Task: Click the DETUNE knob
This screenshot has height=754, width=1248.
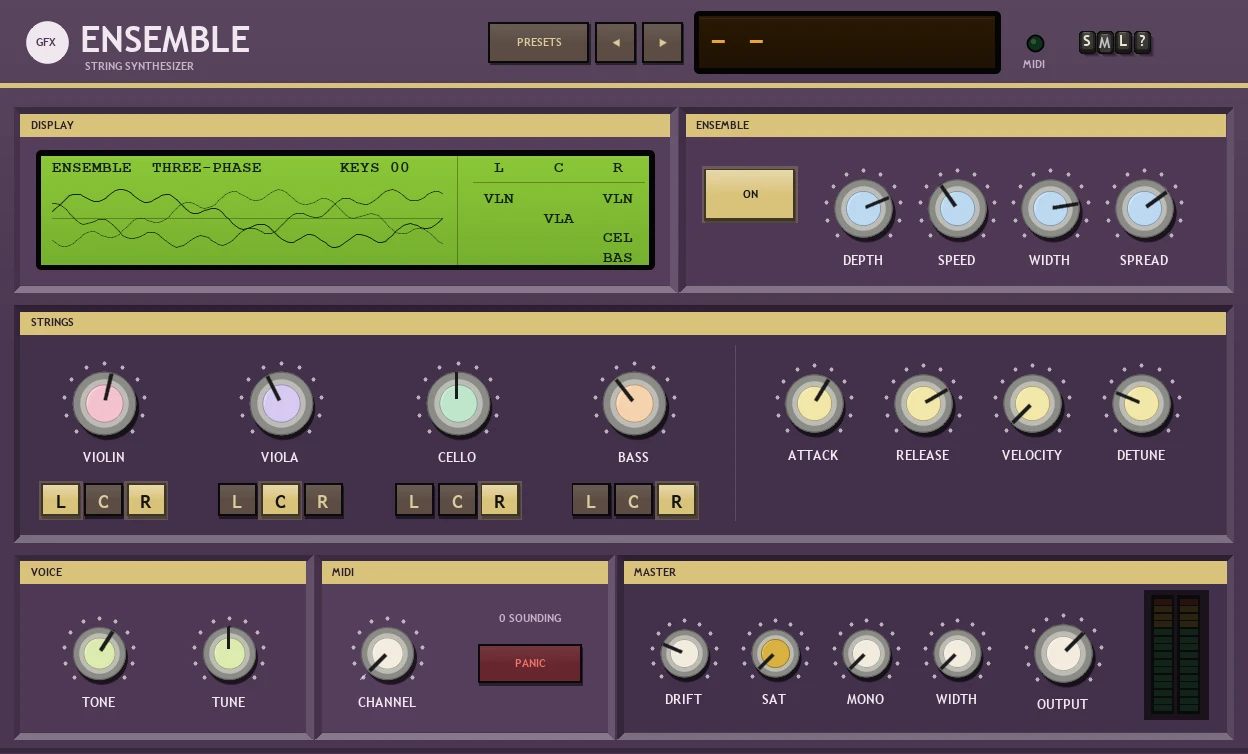Action: (x=1141, y=403)
